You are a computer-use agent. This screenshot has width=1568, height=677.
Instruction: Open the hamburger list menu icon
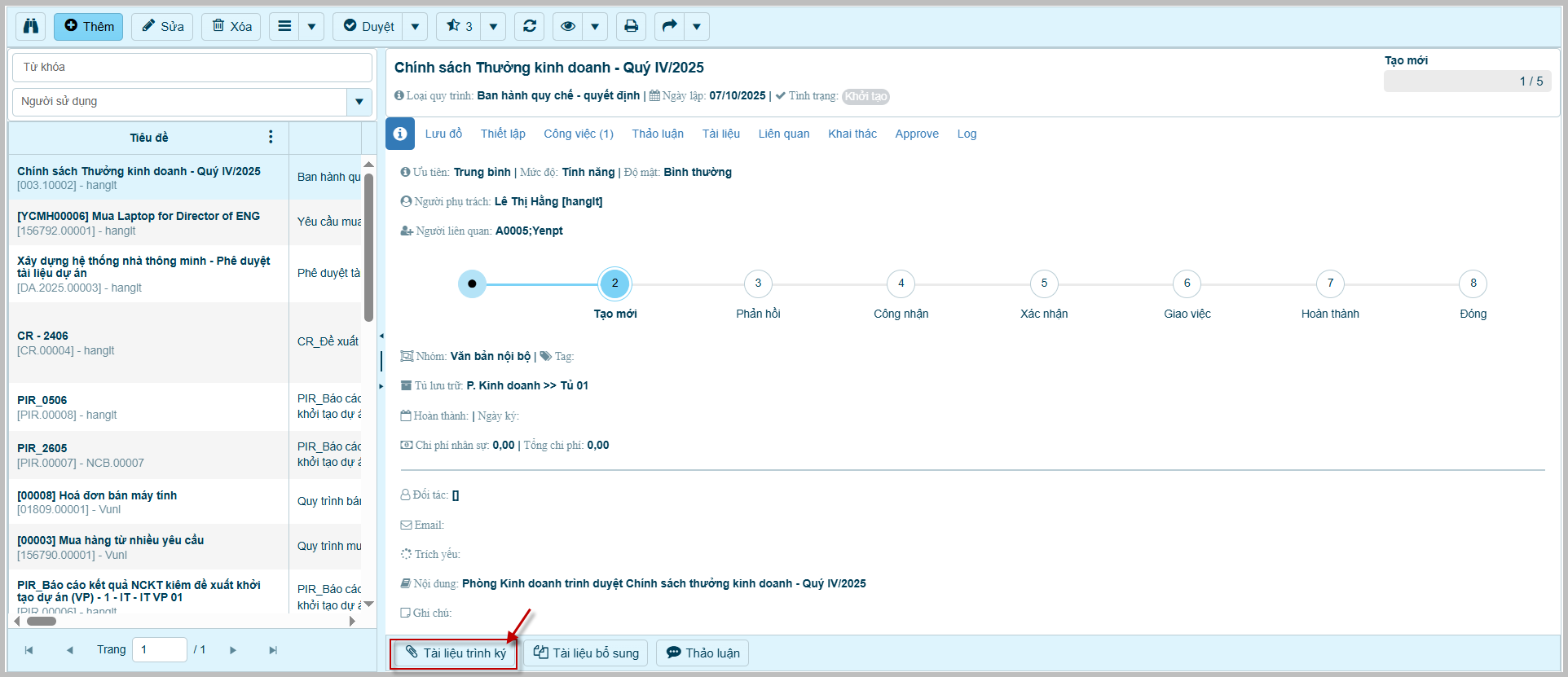pyautogui.click(x=284, y=26)
